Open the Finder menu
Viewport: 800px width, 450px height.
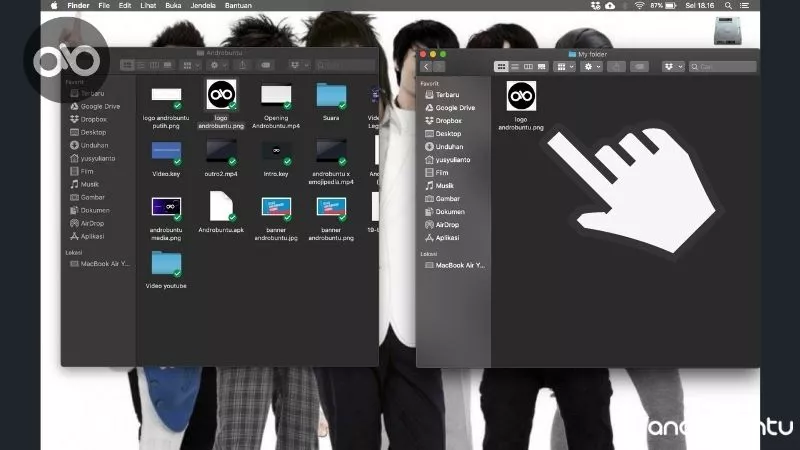(78, 6)
